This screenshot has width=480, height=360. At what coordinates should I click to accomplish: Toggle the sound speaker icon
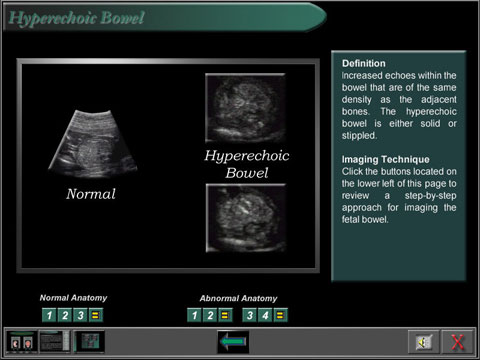point(423,342)
